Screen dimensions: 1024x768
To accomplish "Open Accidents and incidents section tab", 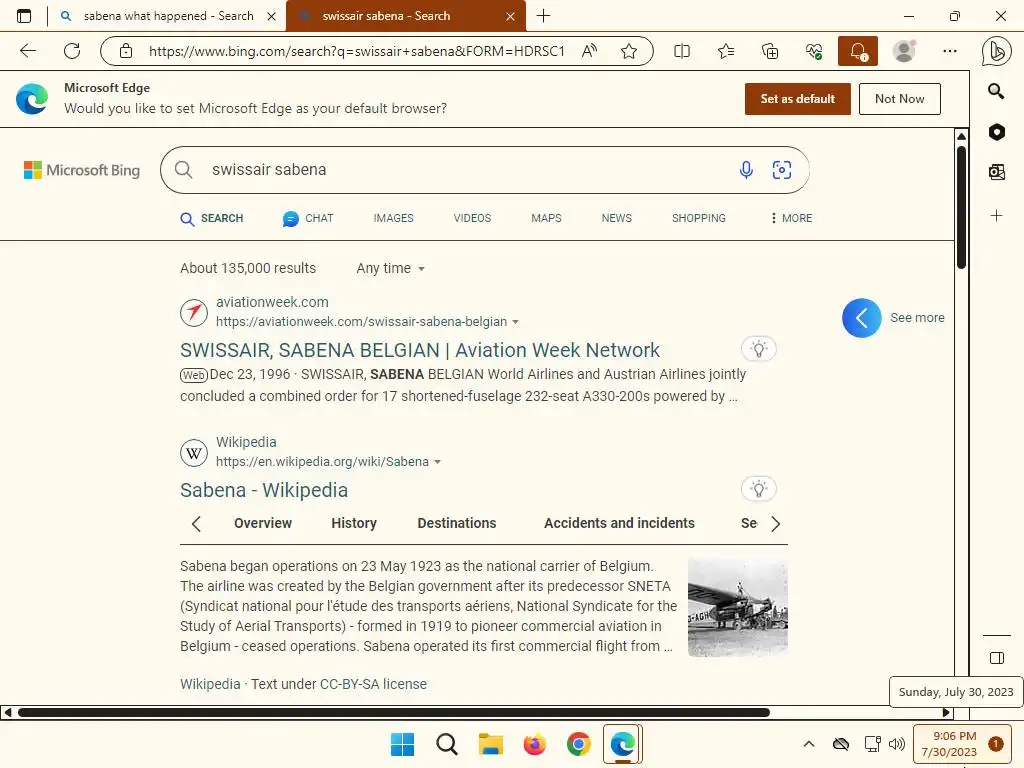I will [619, 523].
